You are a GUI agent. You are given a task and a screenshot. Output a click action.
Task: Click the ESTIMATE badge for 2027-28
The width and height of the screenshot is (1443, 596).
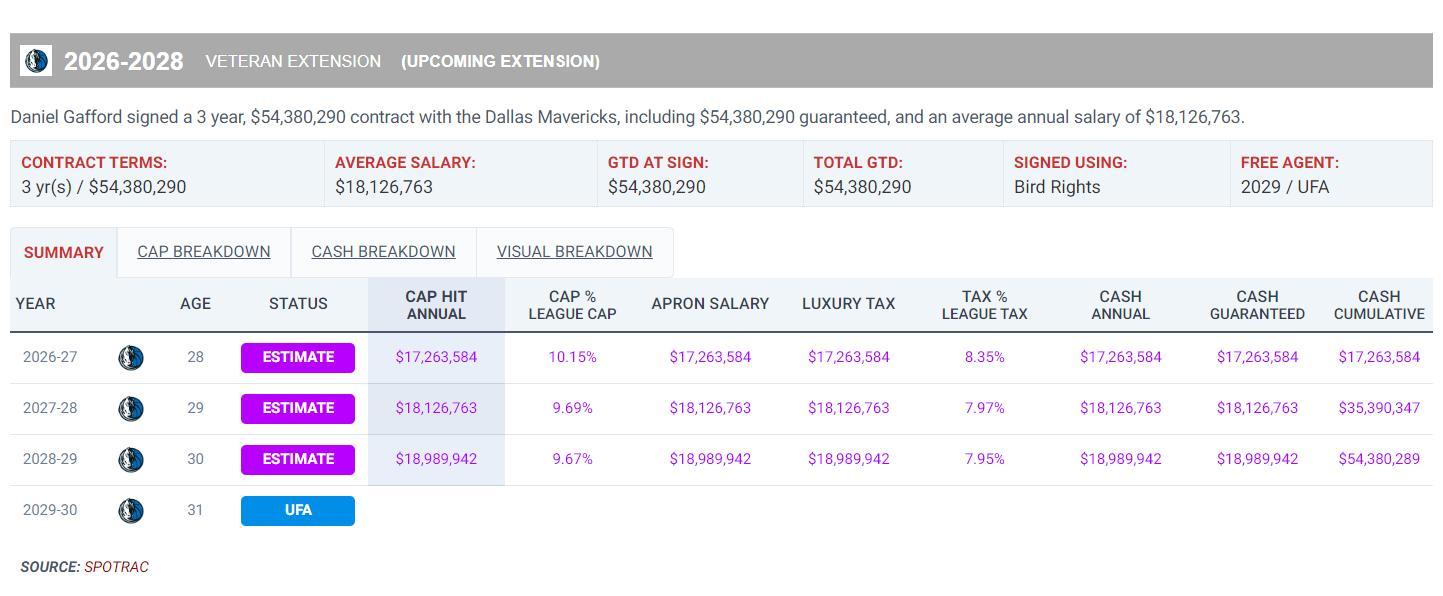tap(297, 409)
